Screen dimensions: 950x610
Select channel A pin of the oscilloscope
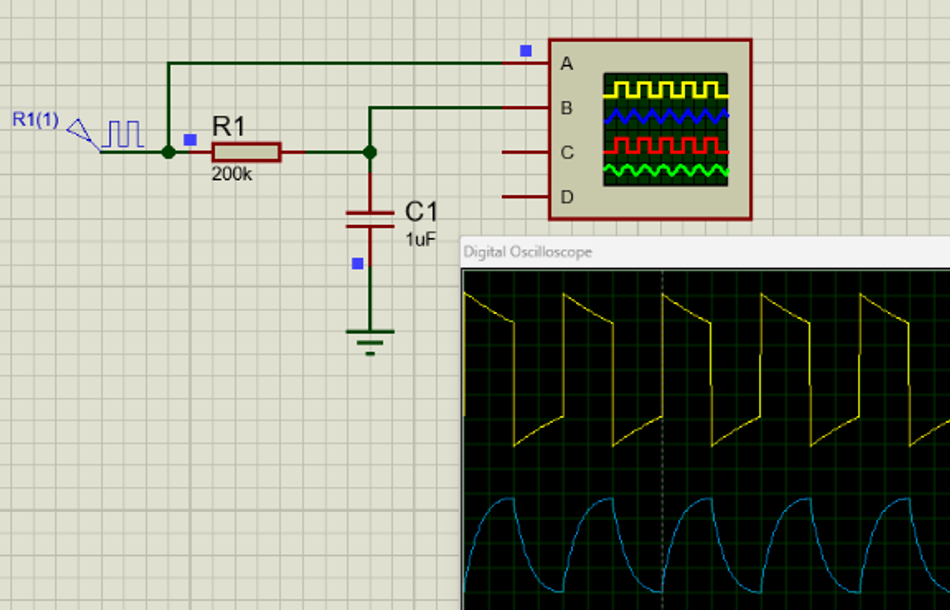pos(530,61)
